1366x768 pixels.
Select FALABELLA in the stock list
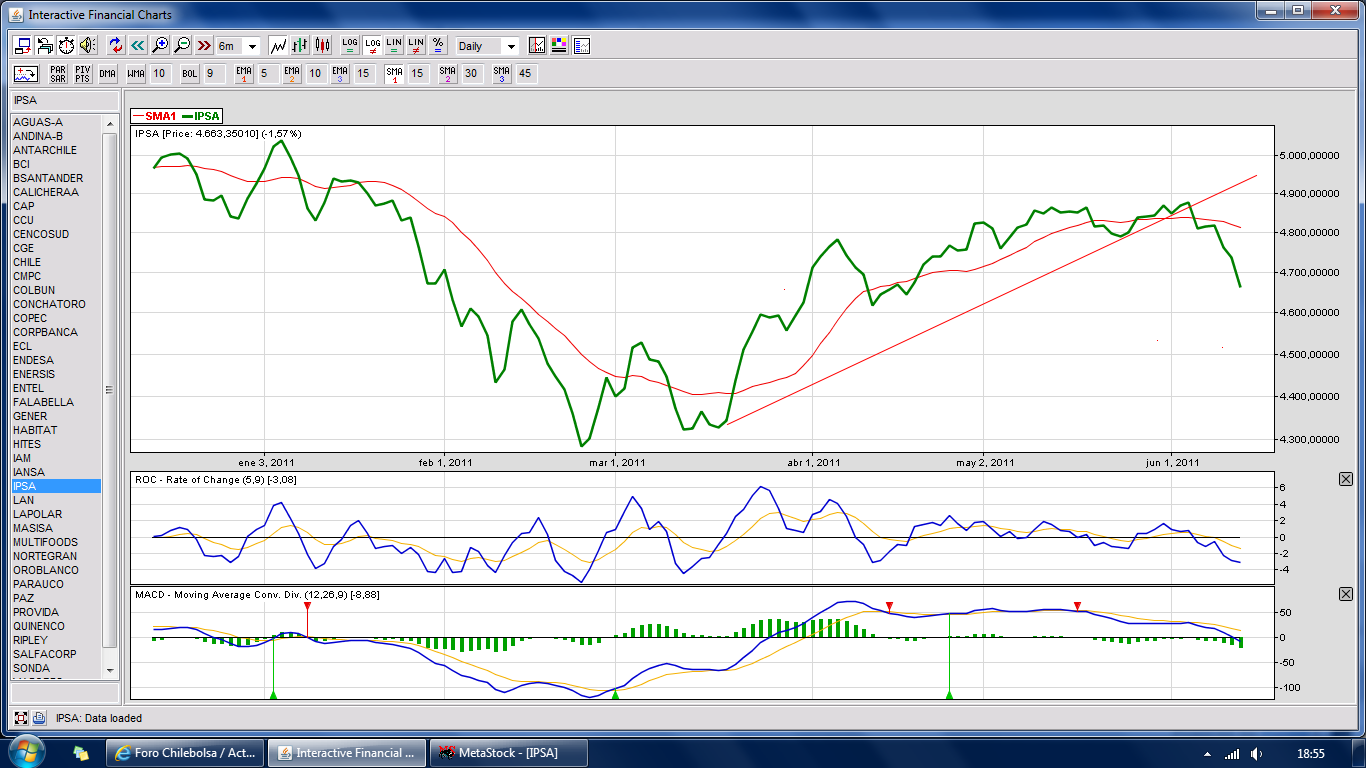43,402
